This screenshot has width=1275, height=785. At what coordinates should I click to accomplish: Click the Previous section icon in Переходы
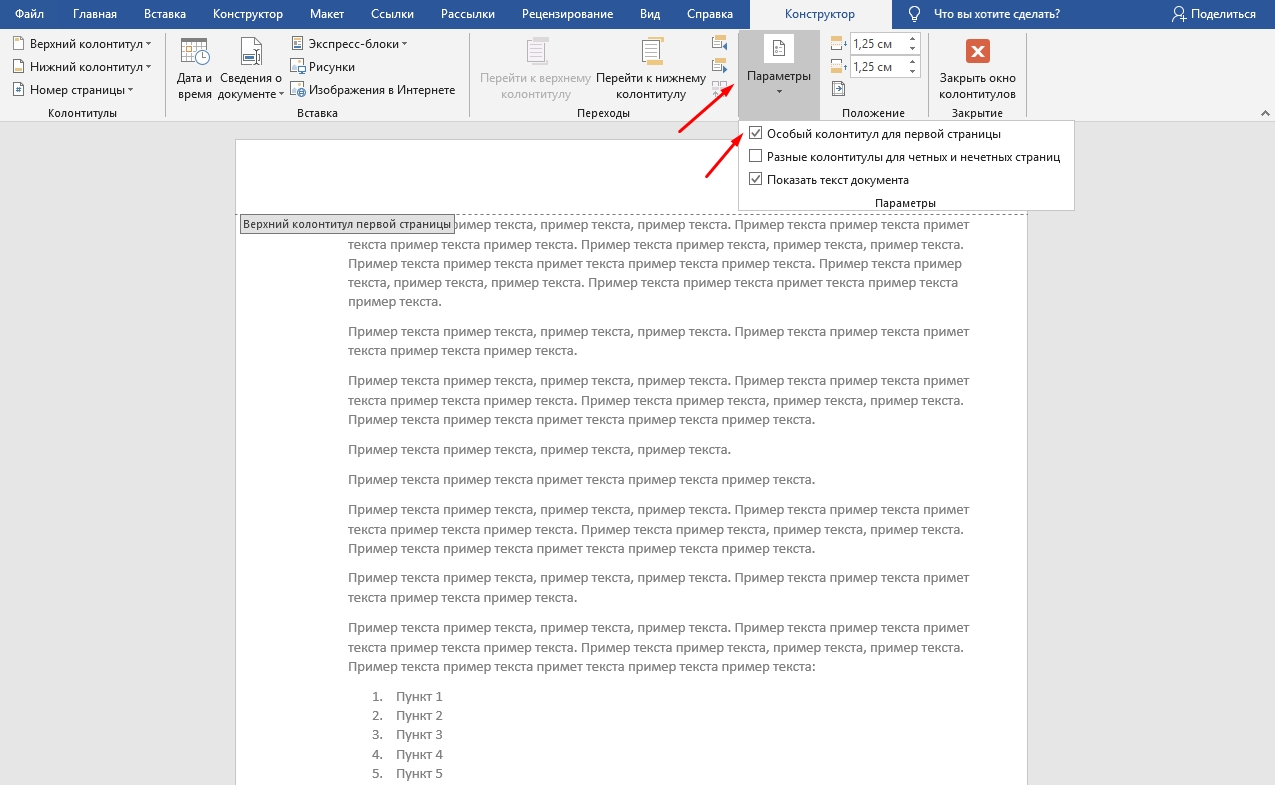point(719,43)
